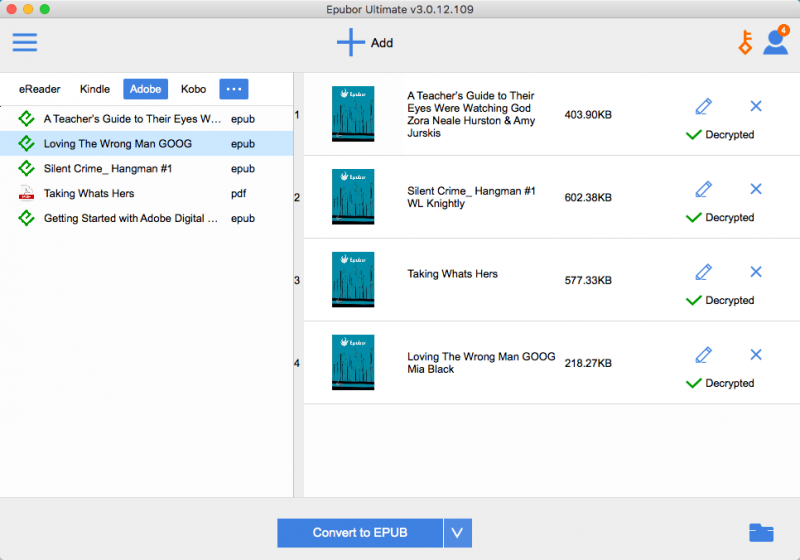The image size is (800, 560).
Task: Show more devices with ellipsis button
Action: tap(234, 89)
